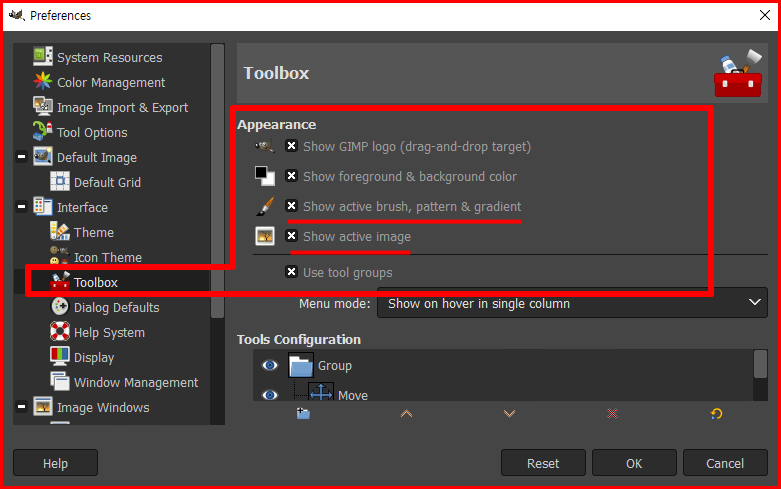Click the Help System lifebuoy icon
The width and height of the screenshot is (781, 489).
(60, 331)
